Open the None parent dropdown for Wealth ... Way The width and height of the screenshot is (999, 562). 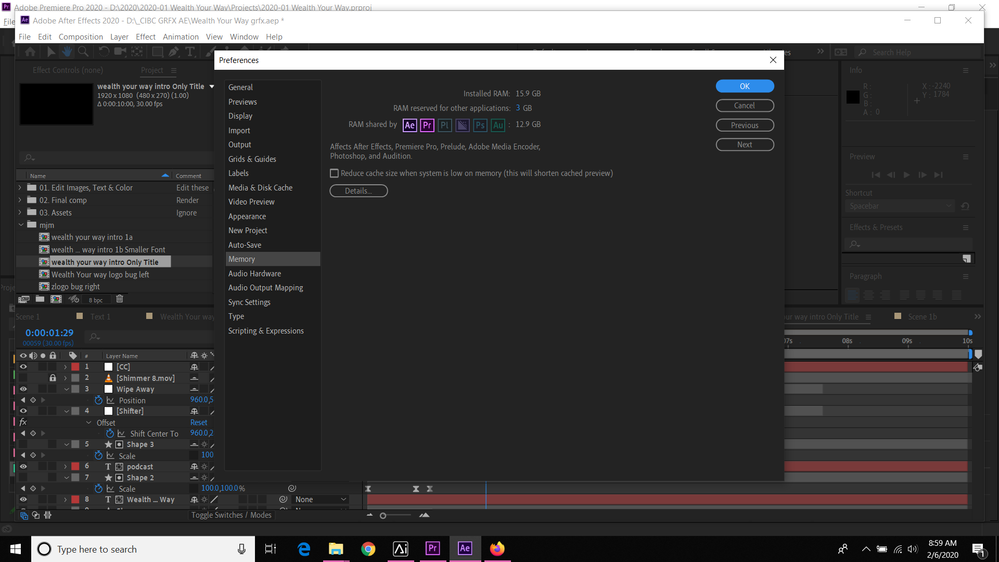click(x=320, y=500)
